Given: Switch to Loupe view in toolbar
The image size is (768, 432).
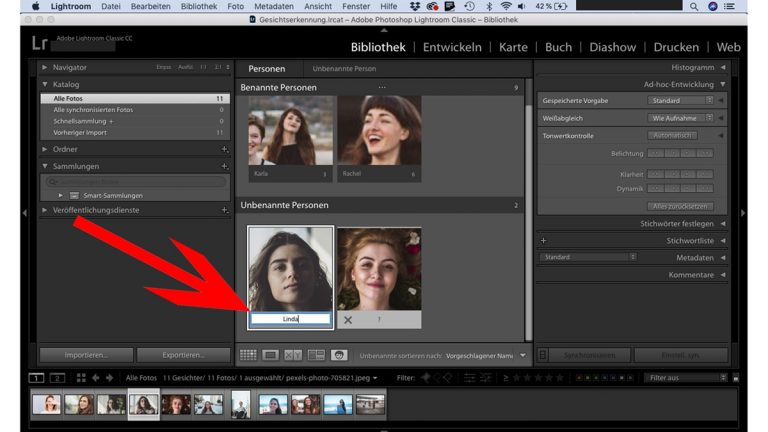Looking at the screenshot, I should 271,355.
